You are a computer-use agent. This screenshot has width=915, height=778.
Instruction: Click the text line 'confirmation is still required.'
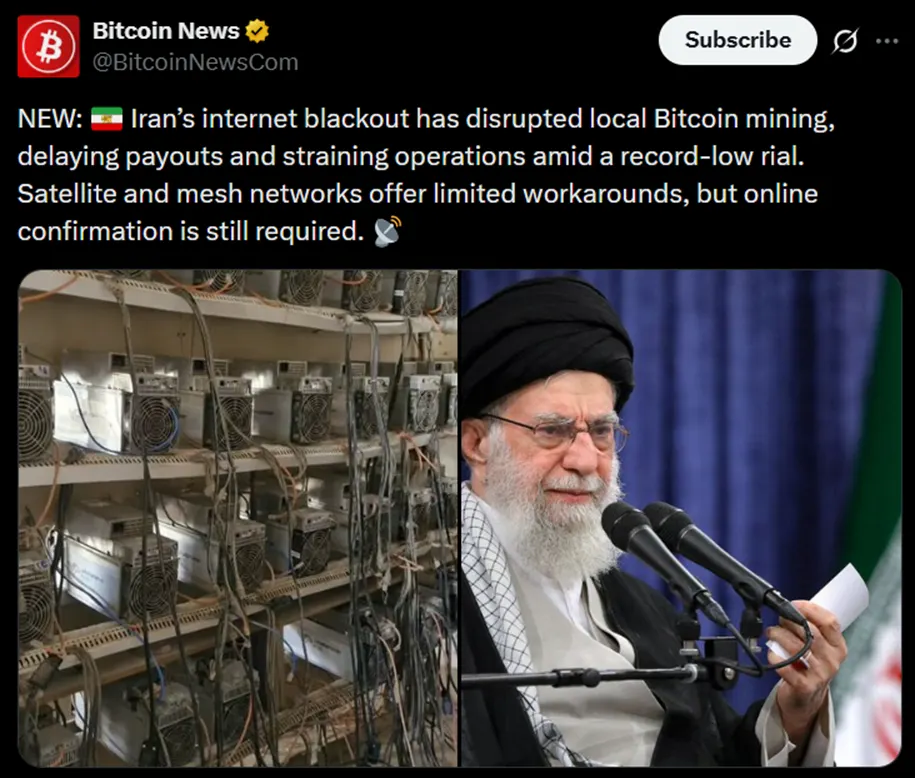191,231
